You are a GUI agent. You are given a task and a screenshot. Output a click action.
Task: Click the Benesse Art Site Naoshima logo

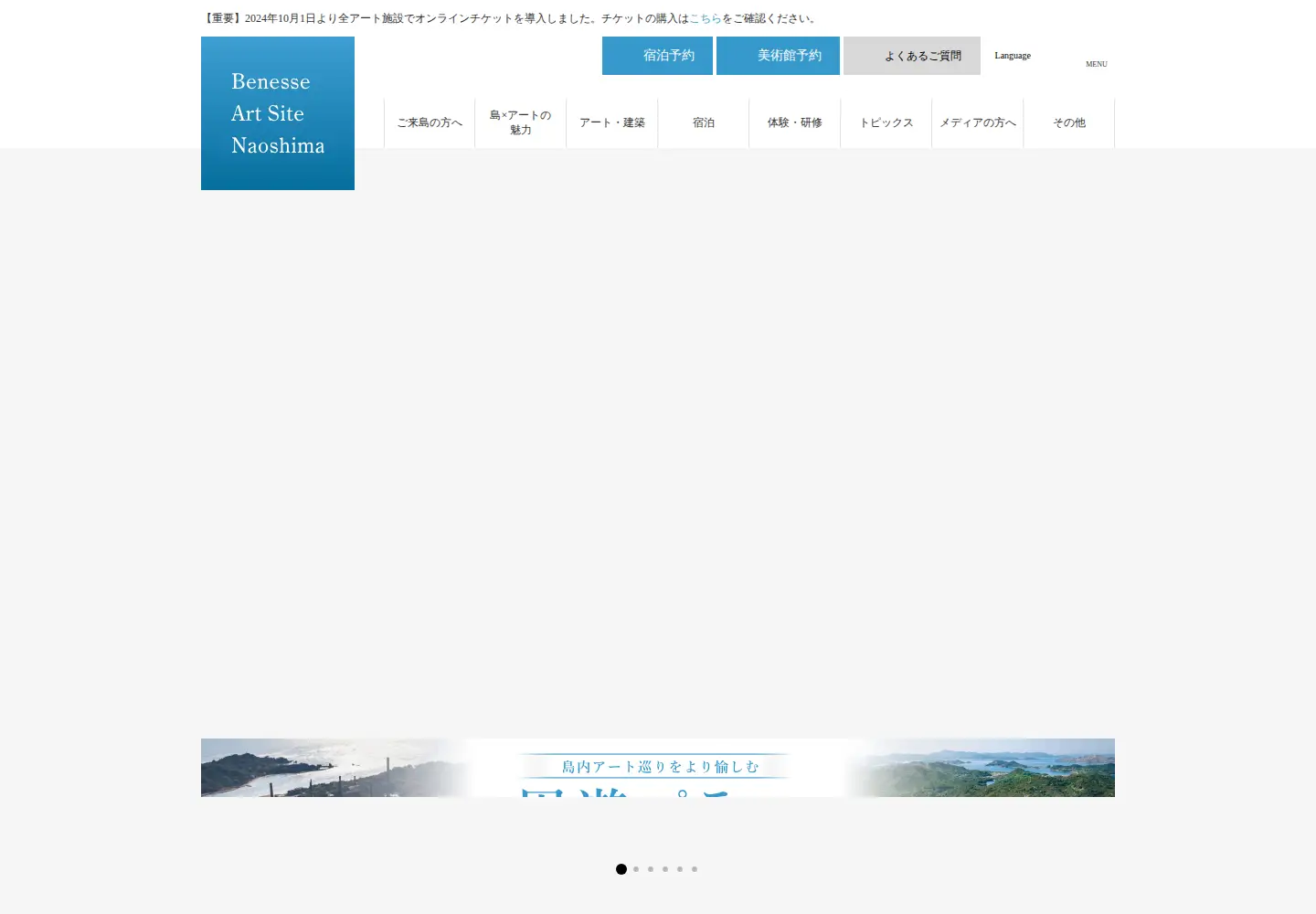click(x=278, y=113)
